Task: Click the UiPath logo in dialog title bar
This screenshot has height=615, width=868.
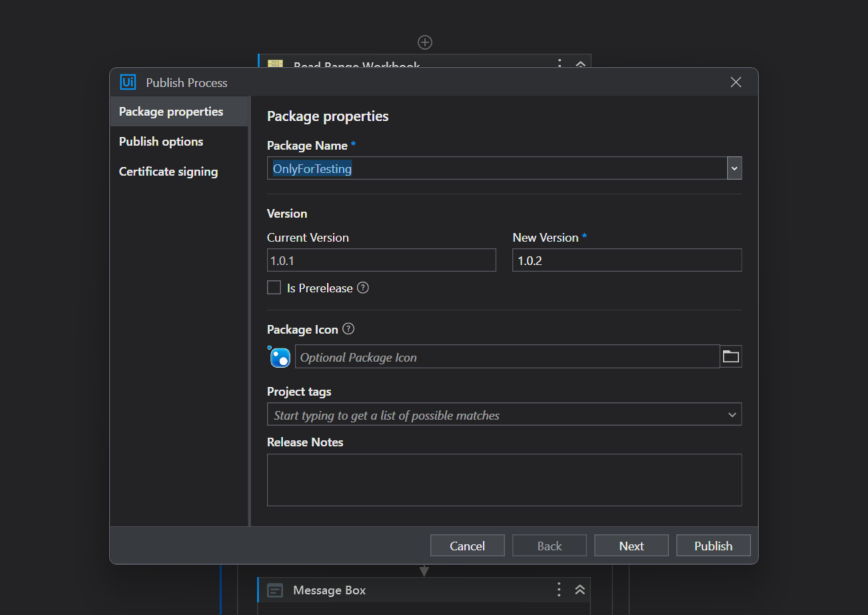Action: (x=128, y=82)
